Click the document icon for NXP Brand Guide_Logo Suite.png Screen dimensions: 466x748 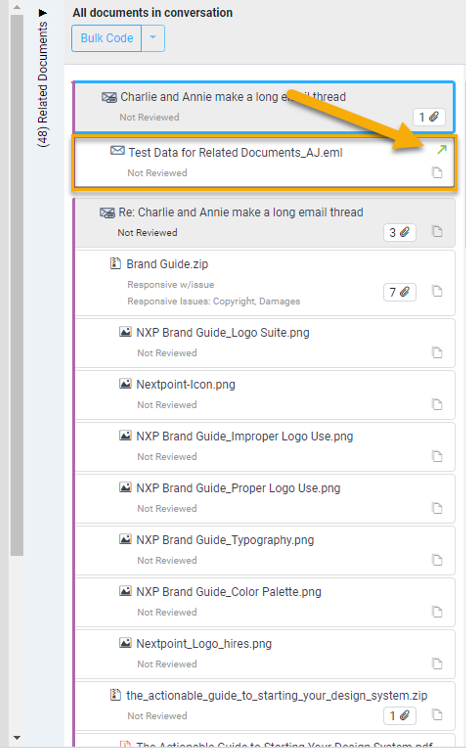coord(437,353)
